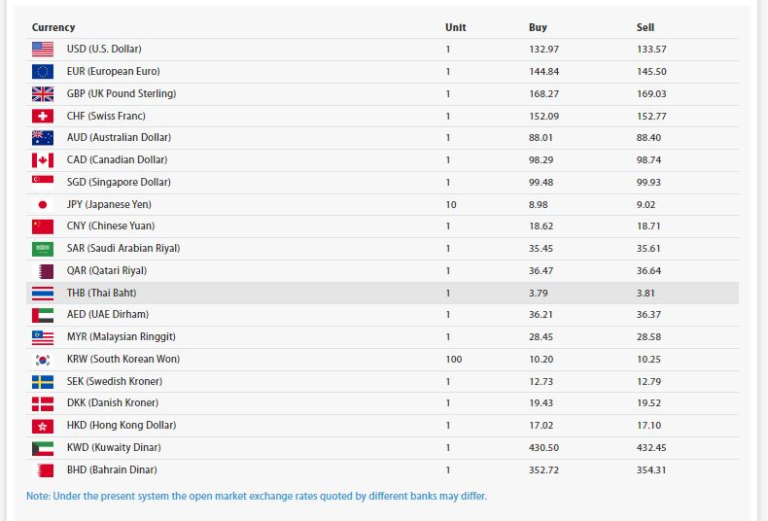768x521 pixels.
Task: Click the European Euro flag icon
Action: pos(42,71)
